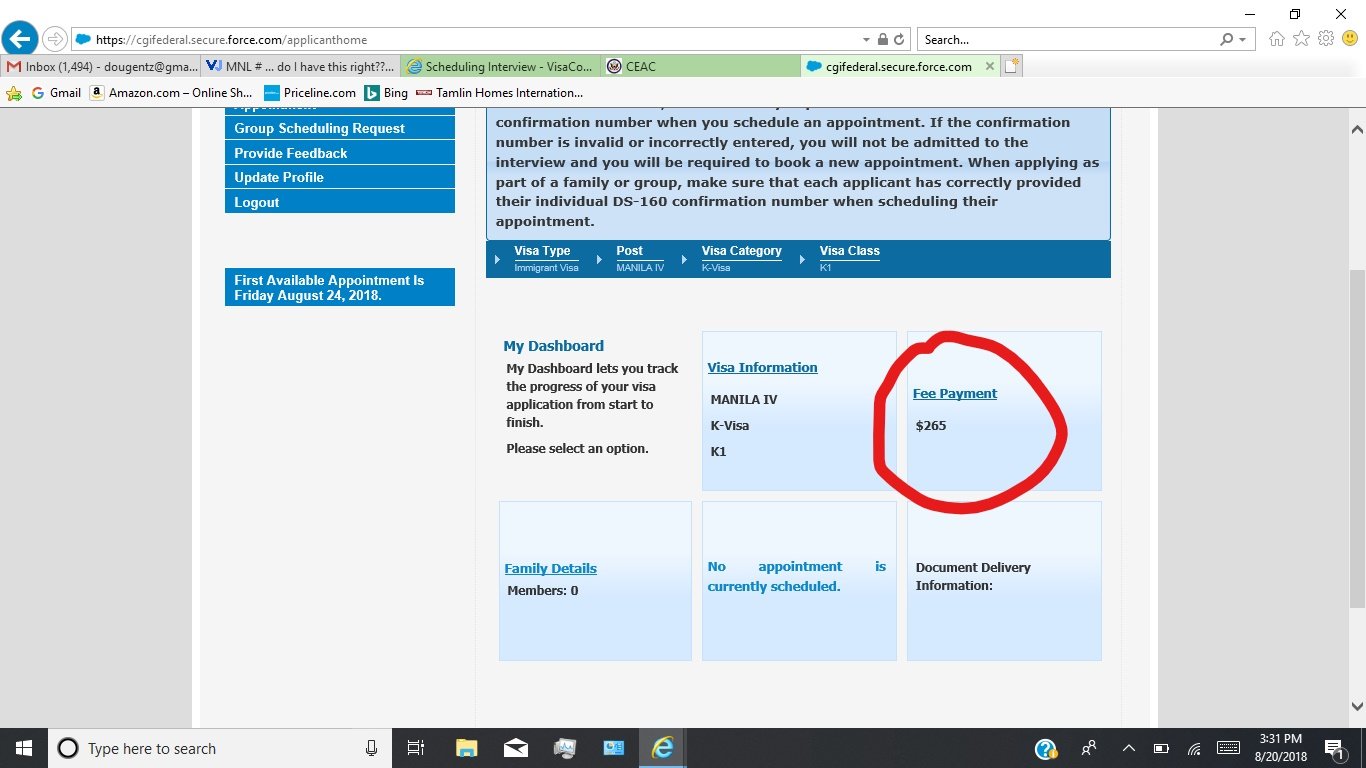Click No appointment is currently scheduled text
The width and height of the screenshot is (1366, 768).
pyautogui.click(x=797, y=577)
